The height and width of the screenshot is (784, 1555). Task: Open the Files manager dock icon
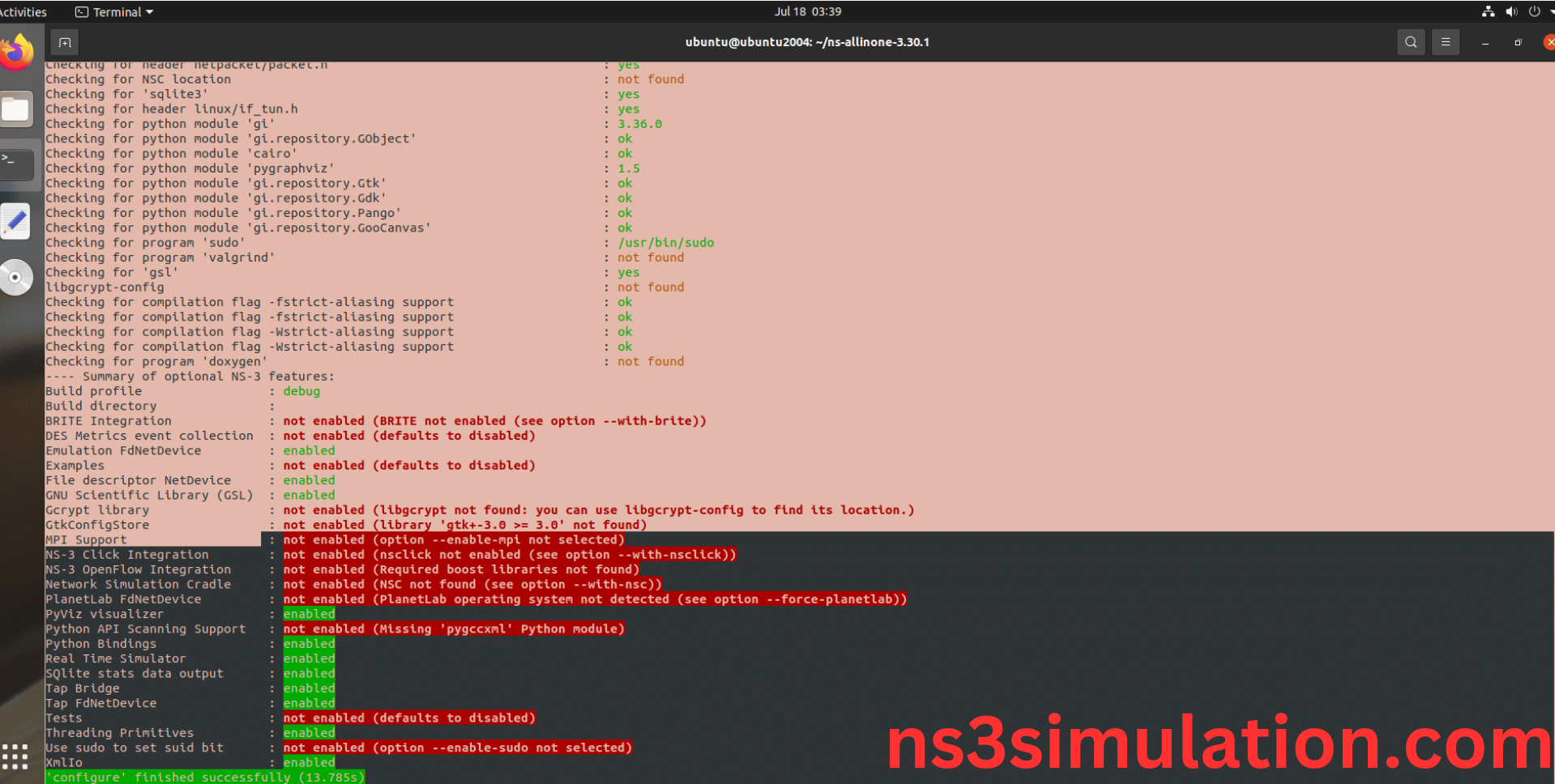click(x=16, y=109)
